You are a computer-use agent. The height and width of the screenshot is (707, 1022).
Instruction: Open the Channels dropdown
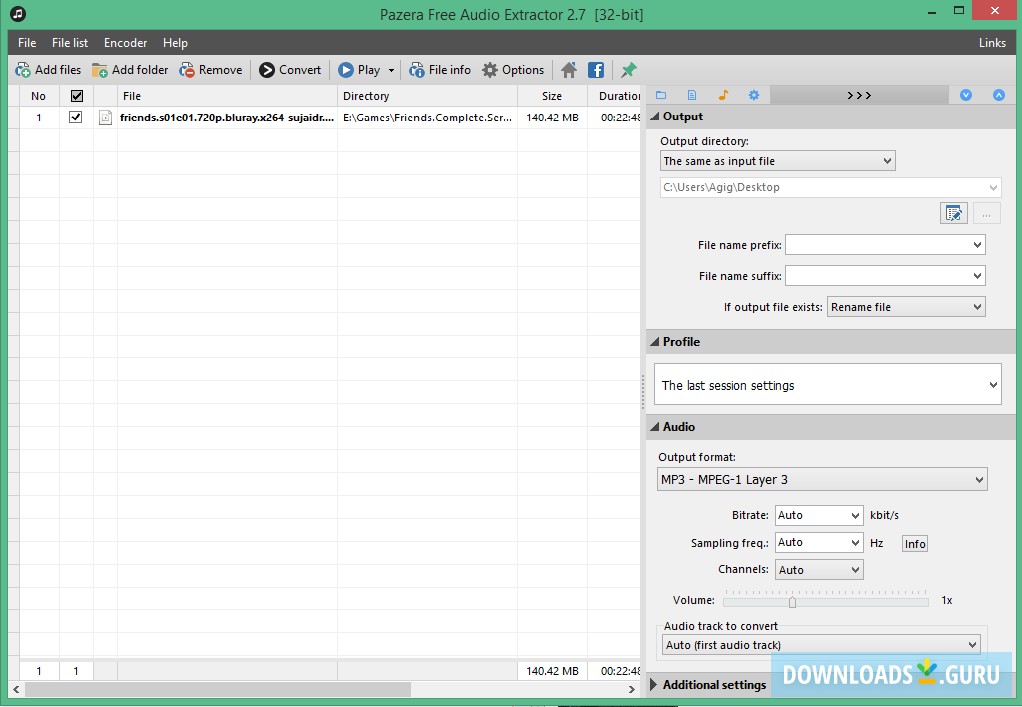(819, 570)
